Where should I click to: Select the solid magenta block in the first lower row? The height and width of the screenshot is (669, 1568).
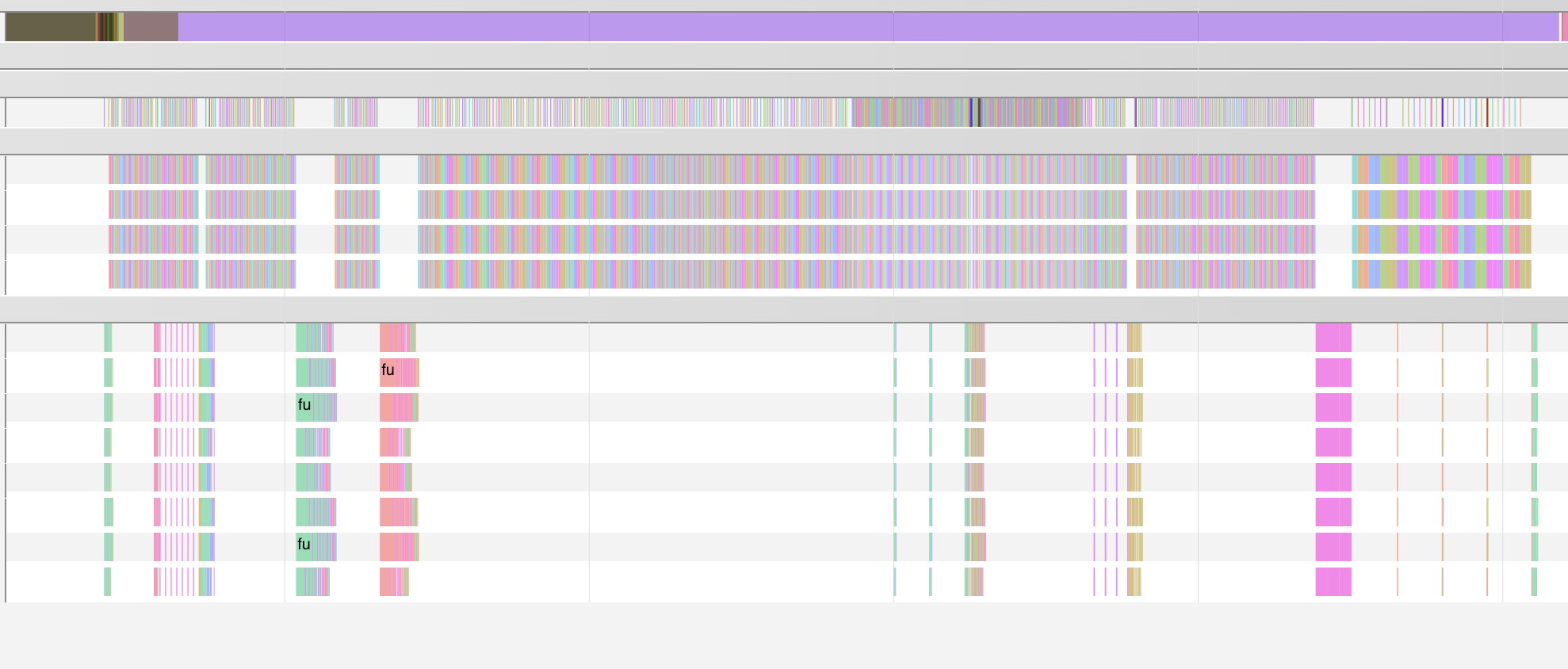click(1333, 338)
